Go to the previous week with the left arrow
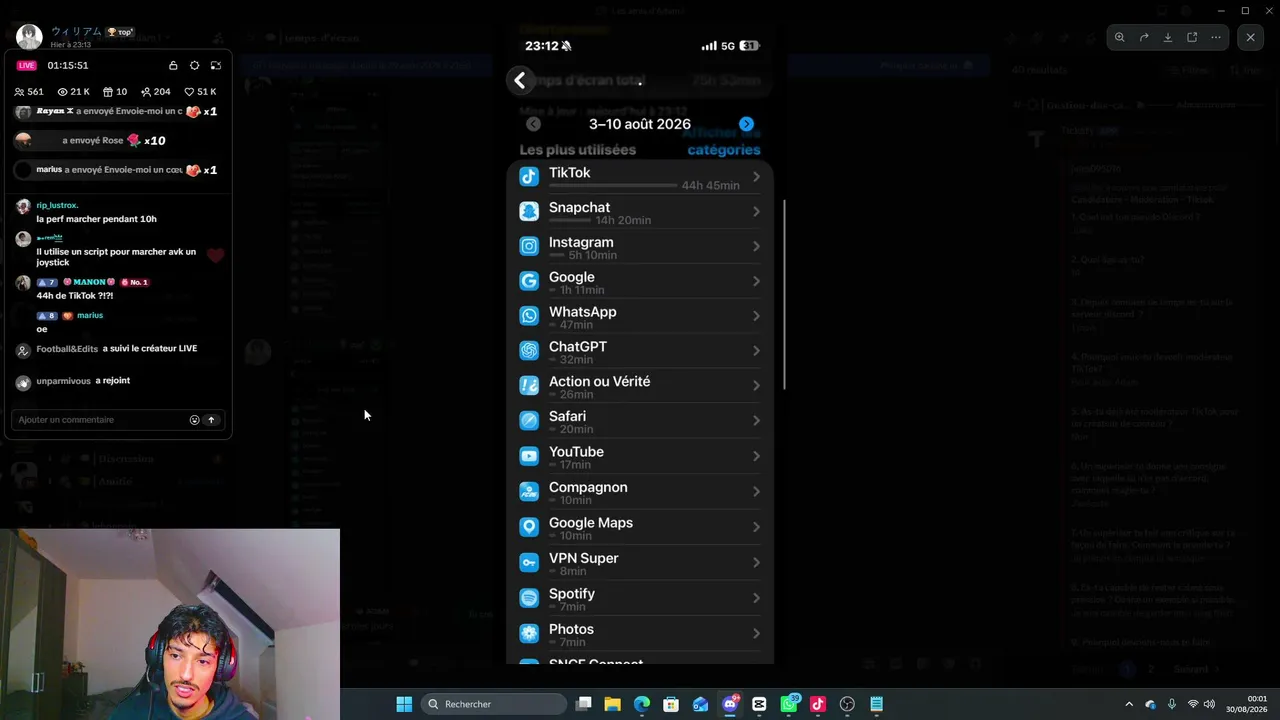The height and width of the screenshot is (720, 1280). coord(533,124)
